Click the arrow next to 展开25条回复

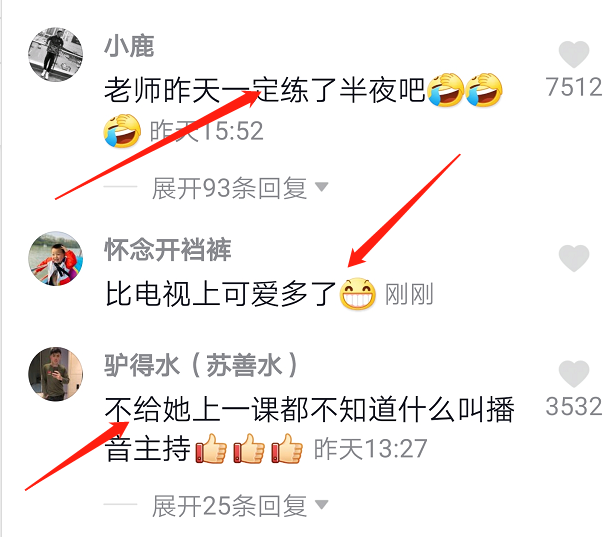point(321,505)
